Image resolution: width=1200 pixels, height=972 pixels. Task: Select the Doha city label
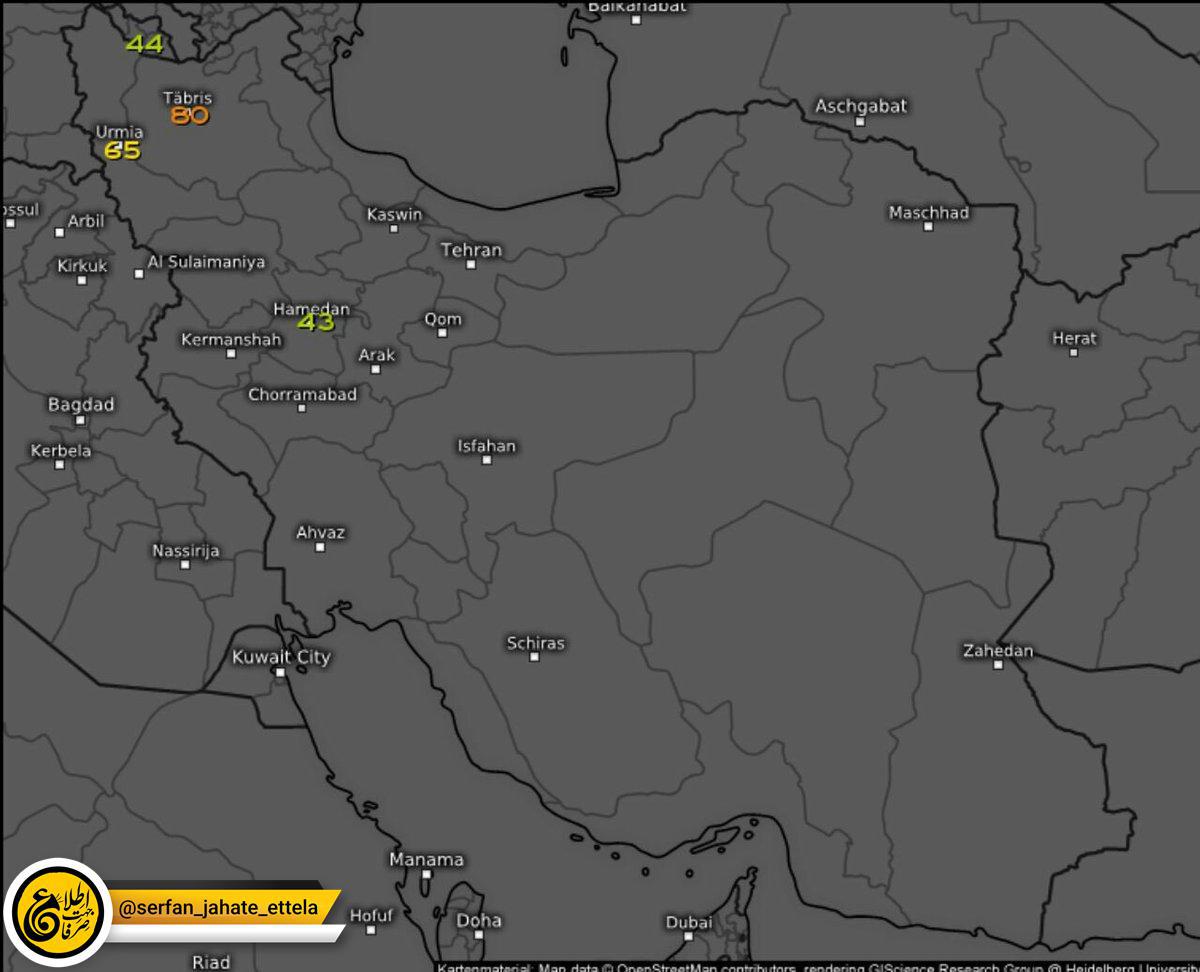[x=479, y=920]
